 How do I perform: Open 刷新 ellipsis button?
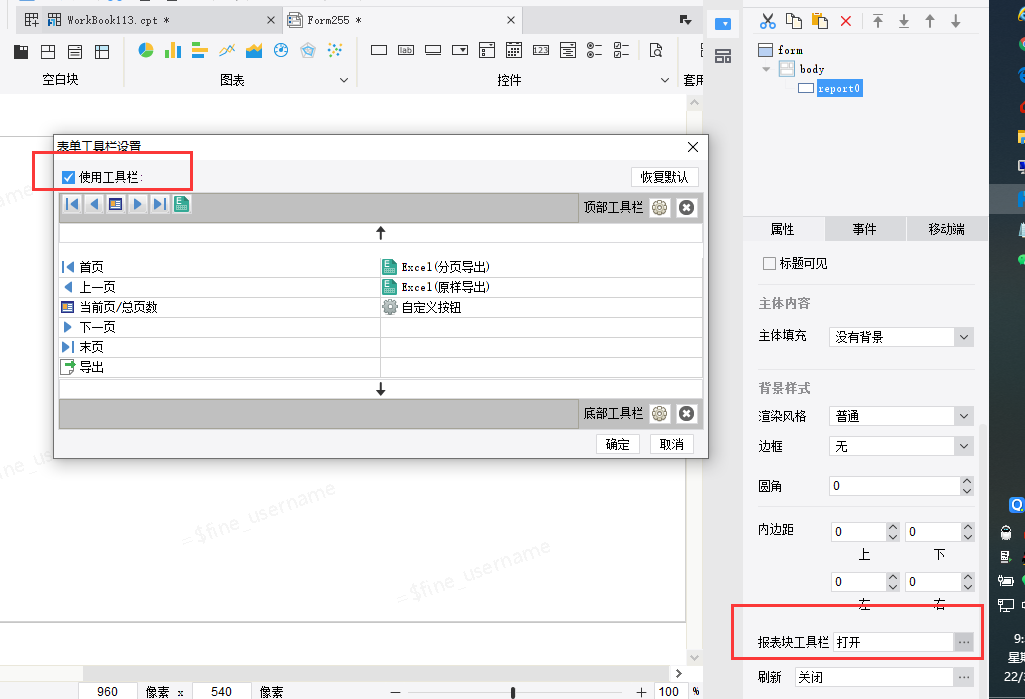point(964,677)
